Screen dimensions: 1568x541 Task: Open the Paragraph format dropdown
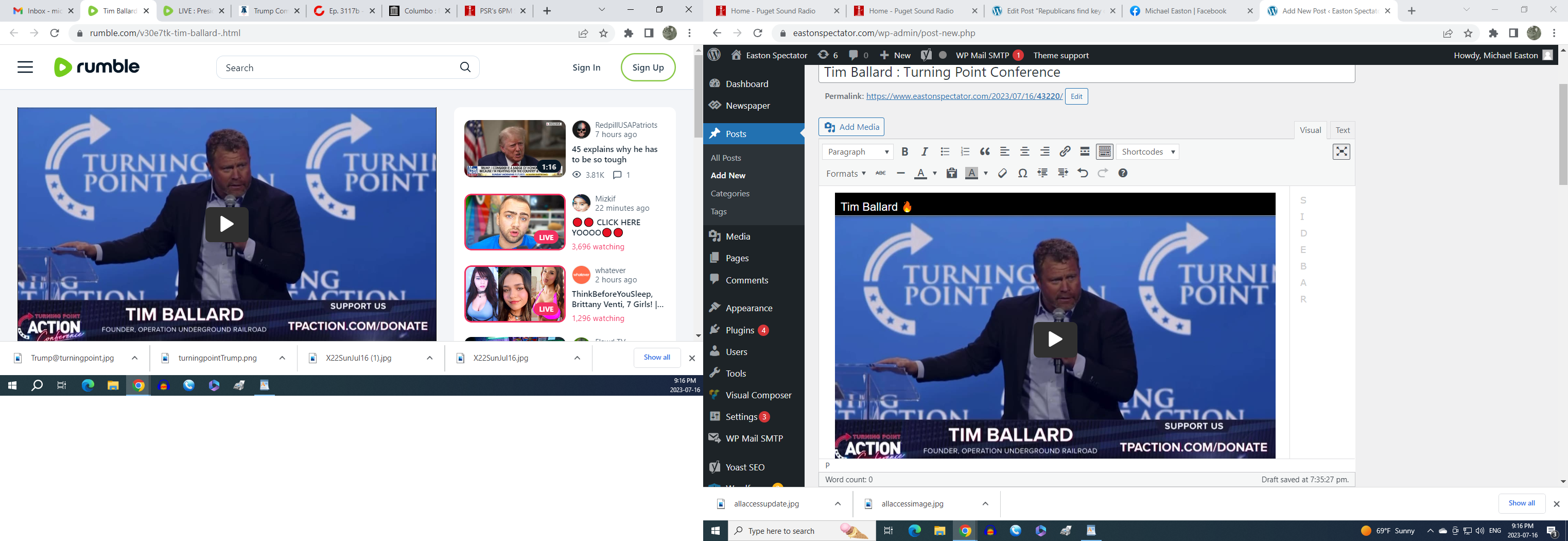tap(857, 151)
